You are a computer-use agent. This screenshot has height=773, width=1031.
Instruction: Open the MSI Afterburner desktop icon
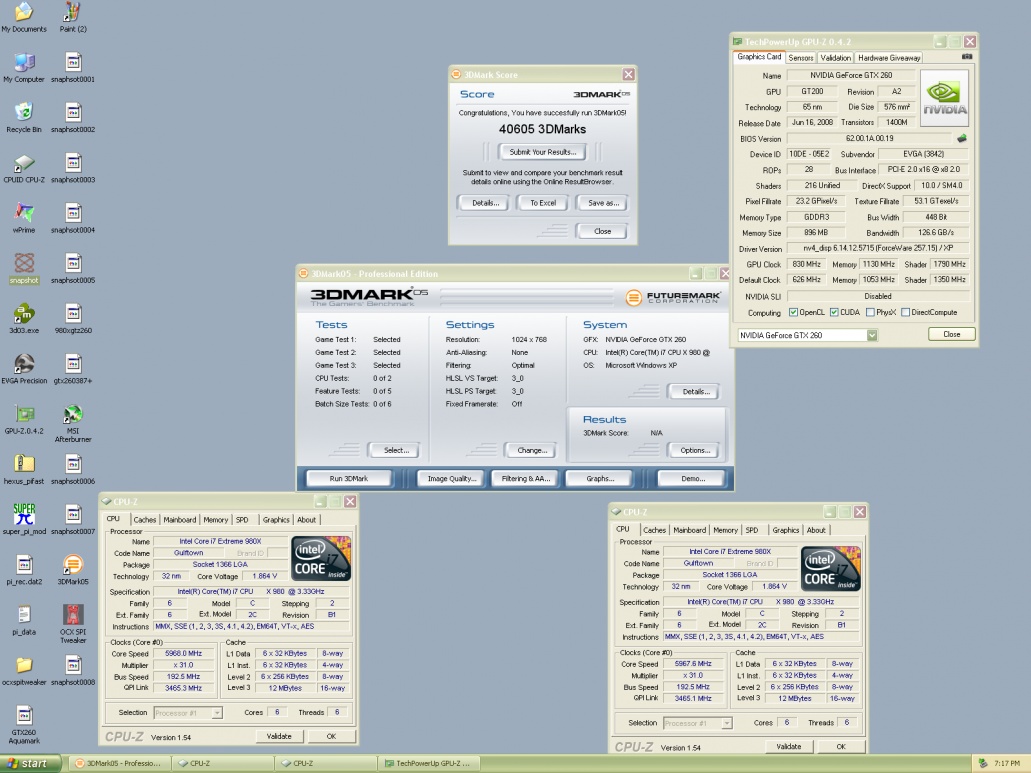pos(73,415)
